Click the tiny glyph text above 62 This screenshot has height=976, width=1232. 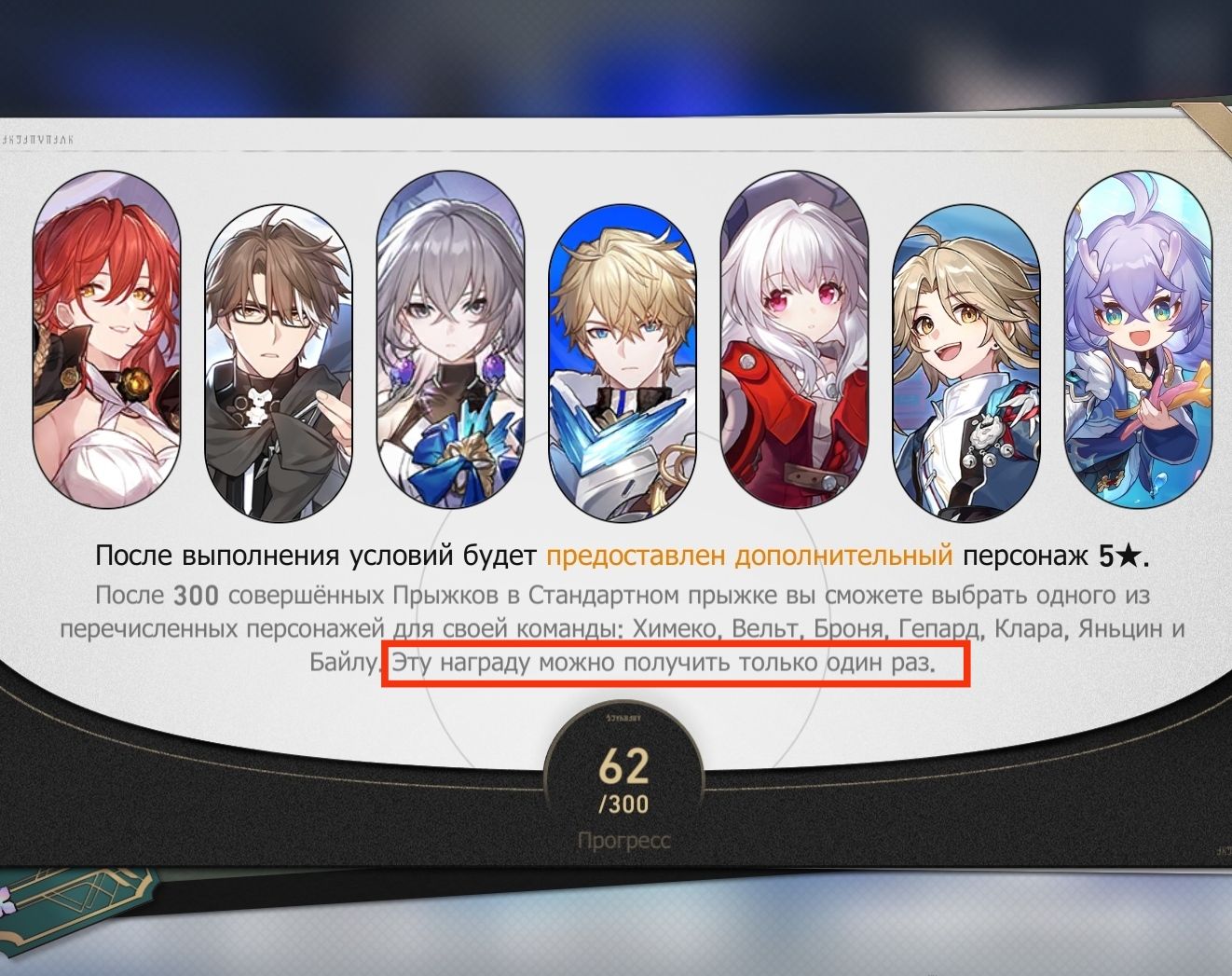(x=623, y=720)
